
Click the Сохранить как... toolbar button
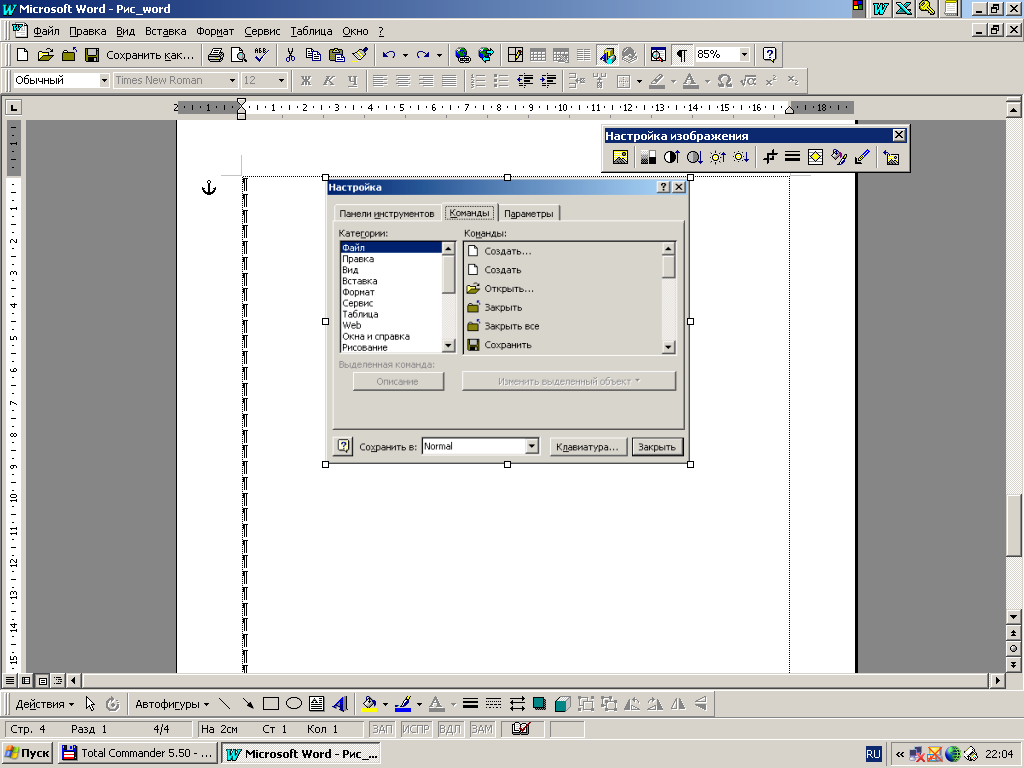[150, 55]
